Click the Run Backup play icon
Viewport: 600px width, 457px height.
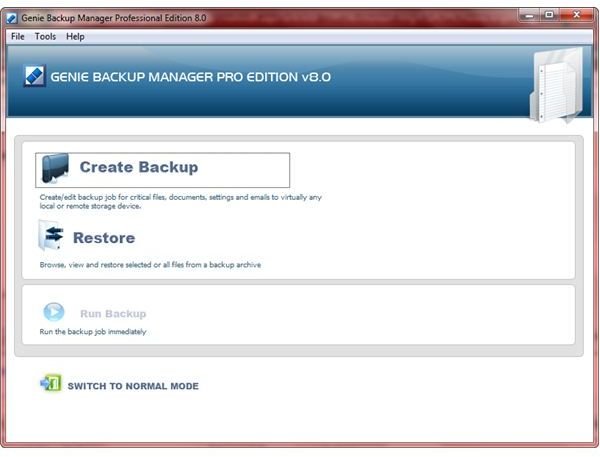[x=54, y=312]
